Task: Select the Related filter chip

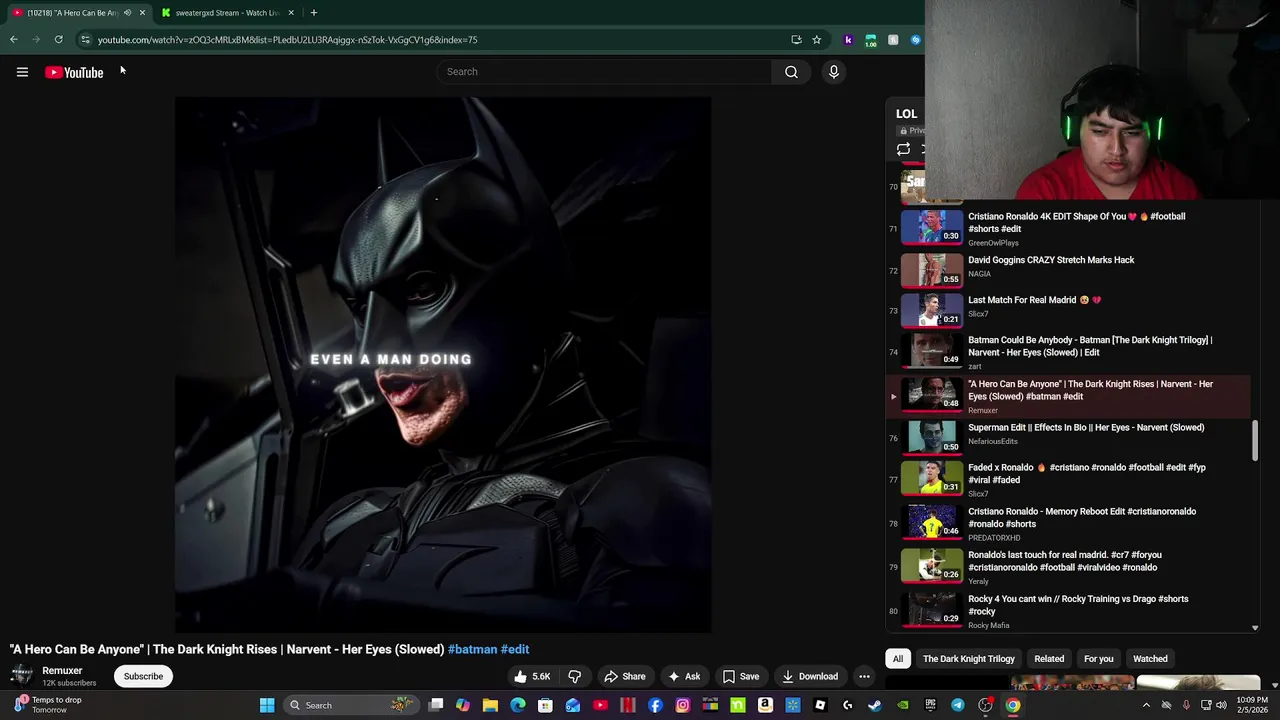Action: [x=1049, y=659]
